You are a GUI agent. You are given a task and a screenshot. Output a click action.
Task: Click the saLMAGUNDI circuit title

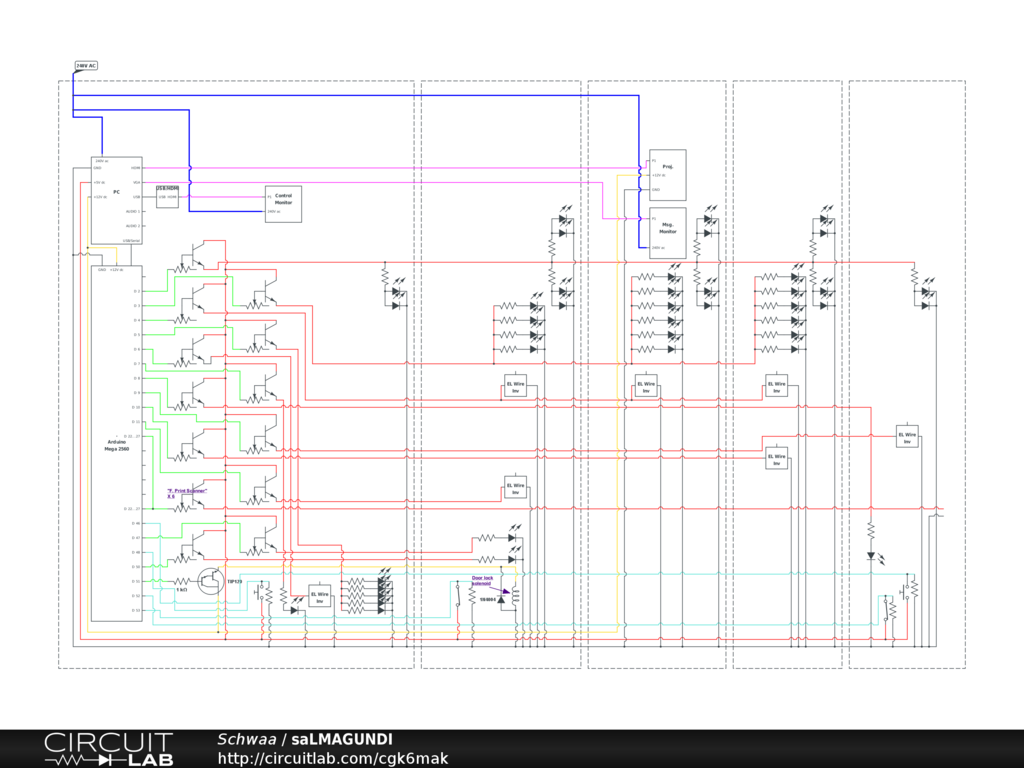341,739
